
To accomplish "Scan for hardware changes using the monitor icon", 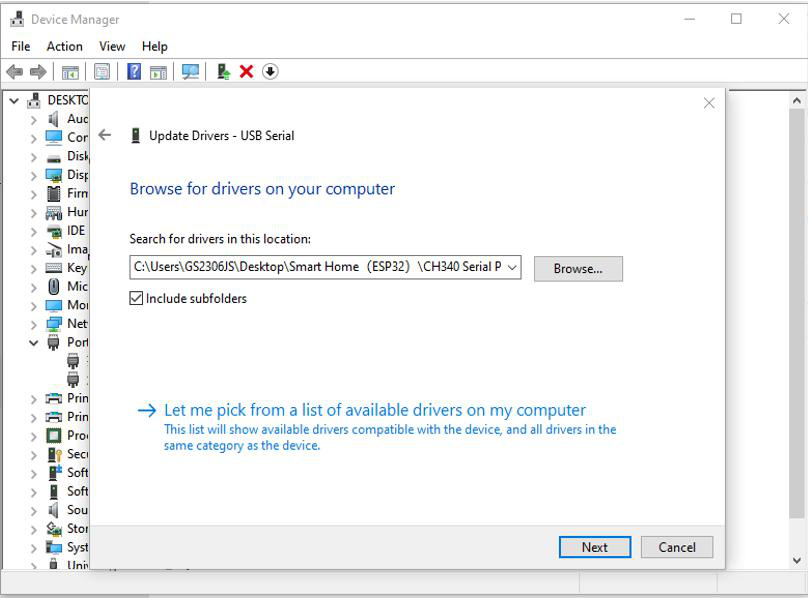I will 190,72.
